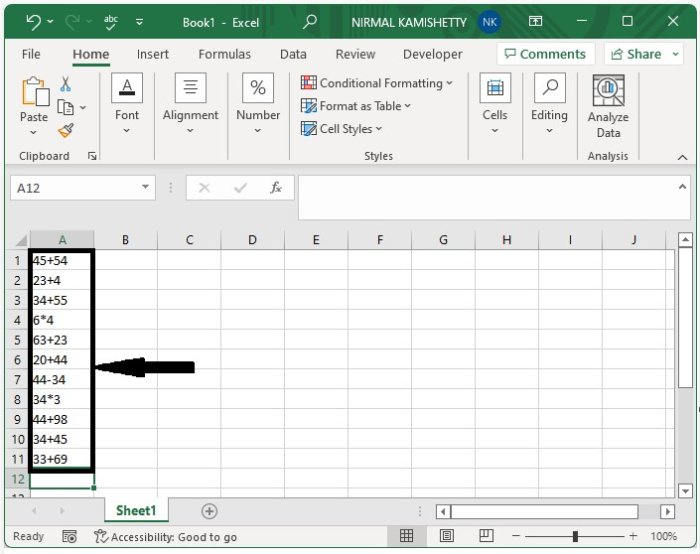Select cell containing 6*4

pyautogui.click(x=62, y=320)
